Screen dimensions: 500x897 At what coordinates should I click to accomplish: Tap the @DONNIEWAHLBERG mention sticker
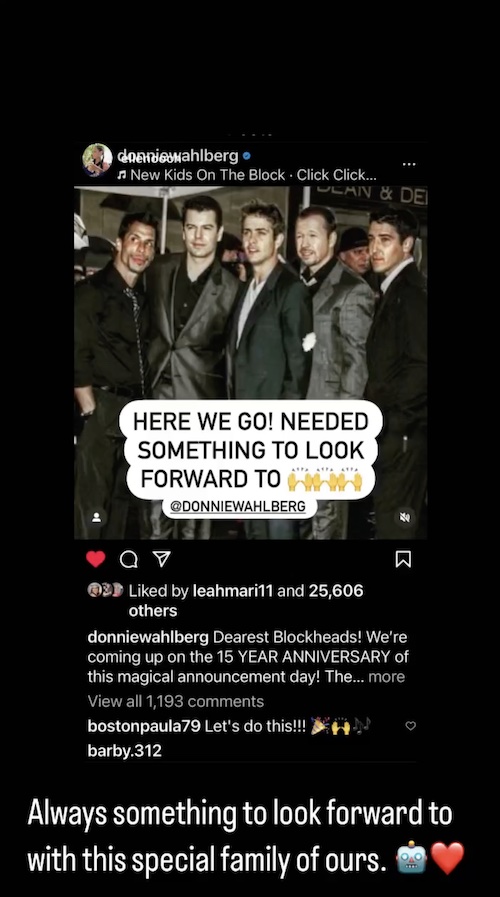click(x=239, y=507)
